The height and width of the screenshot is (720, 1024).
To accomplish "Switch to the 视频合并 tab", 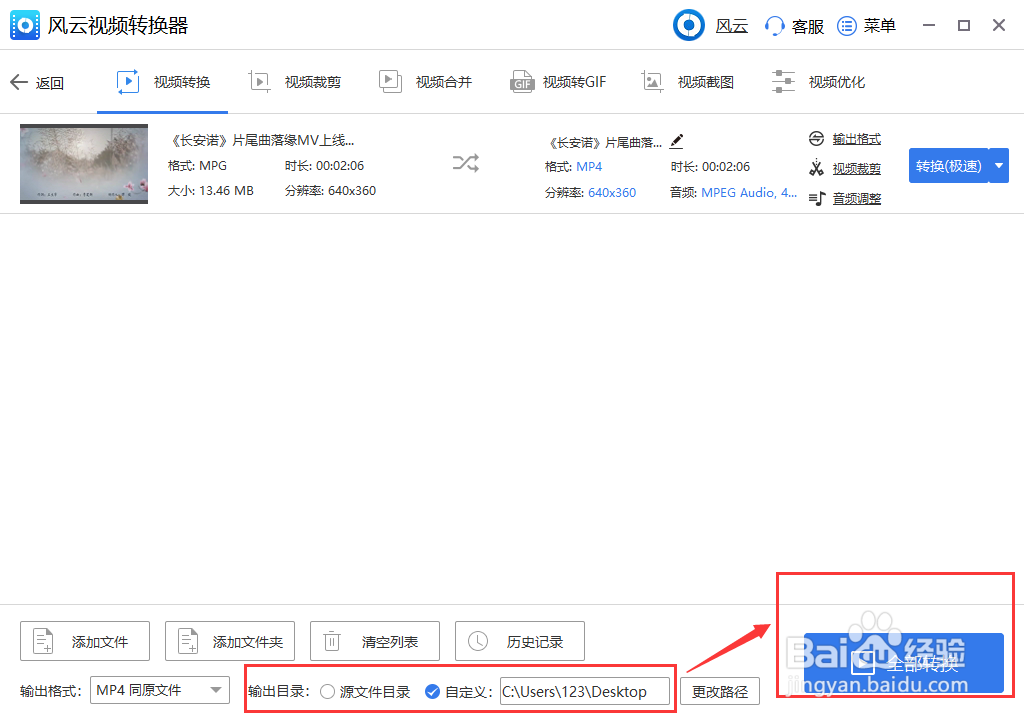I will coord(425,82).
